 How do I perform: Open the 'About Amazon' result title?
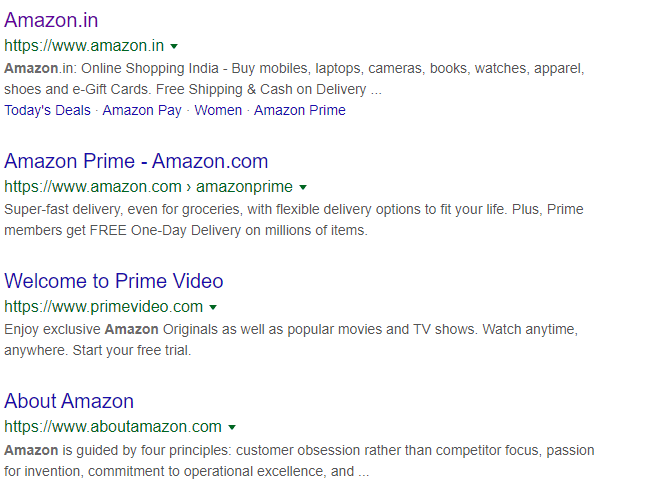click(x=69, y=401)
